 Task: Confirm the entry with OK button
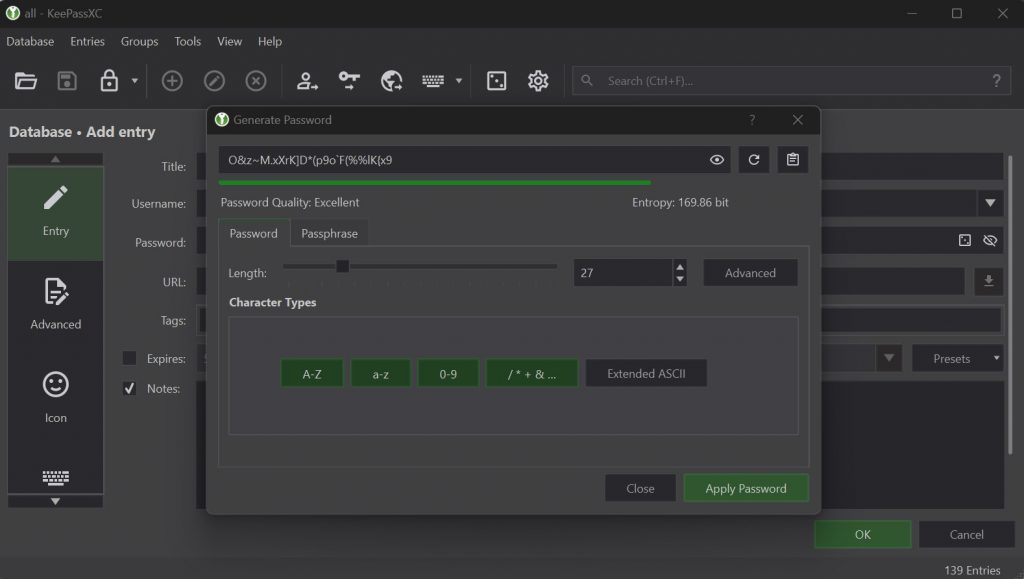coord(863,535)
